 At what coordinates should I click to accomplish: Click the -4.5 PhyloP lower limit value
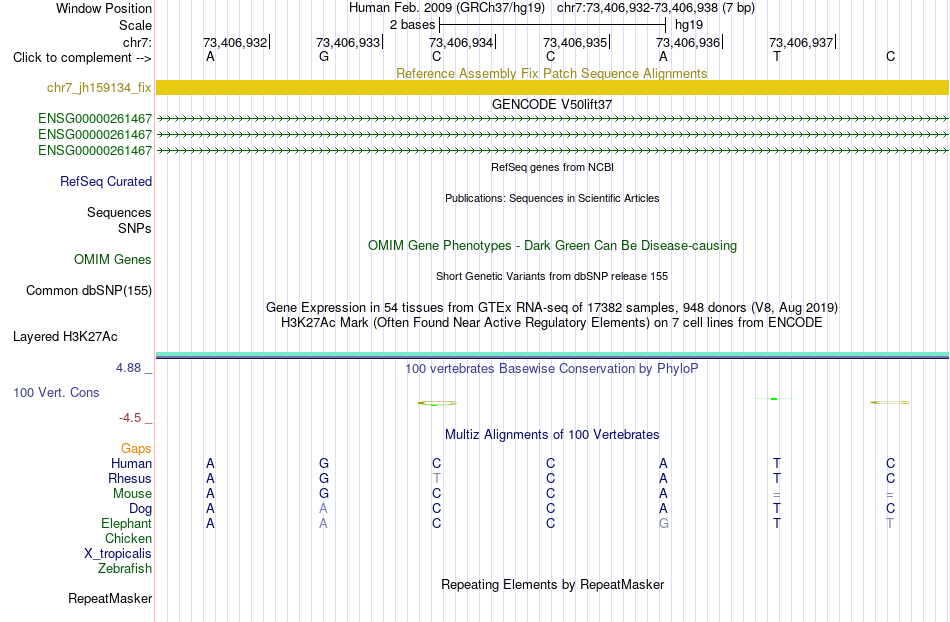[130, 418]
